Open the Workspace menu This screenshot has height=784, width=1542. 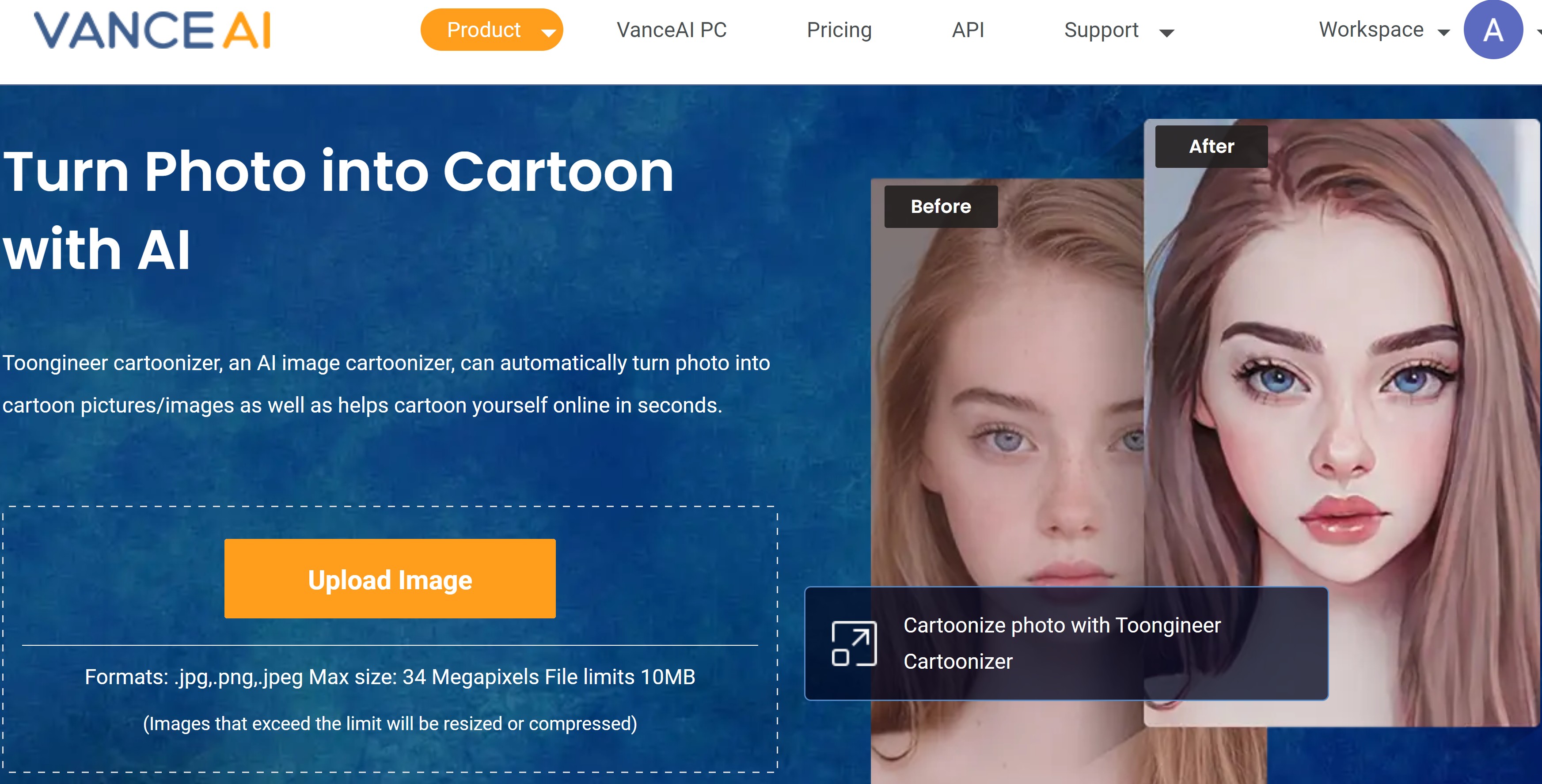1371,30
